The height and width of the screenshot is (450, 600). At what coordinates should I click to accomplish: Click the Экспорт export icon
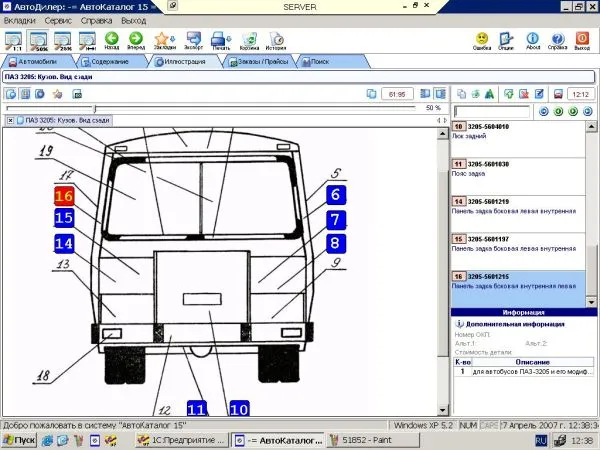pos(194,41)
